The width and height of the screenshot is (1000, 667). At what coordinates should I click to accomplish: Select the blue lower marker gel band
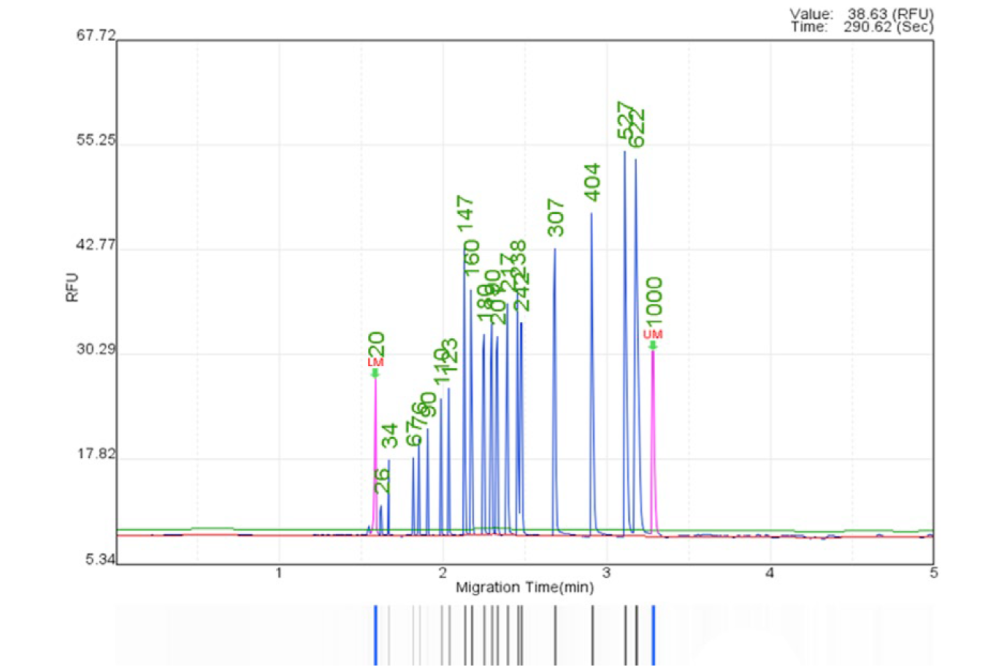point(375,634)
